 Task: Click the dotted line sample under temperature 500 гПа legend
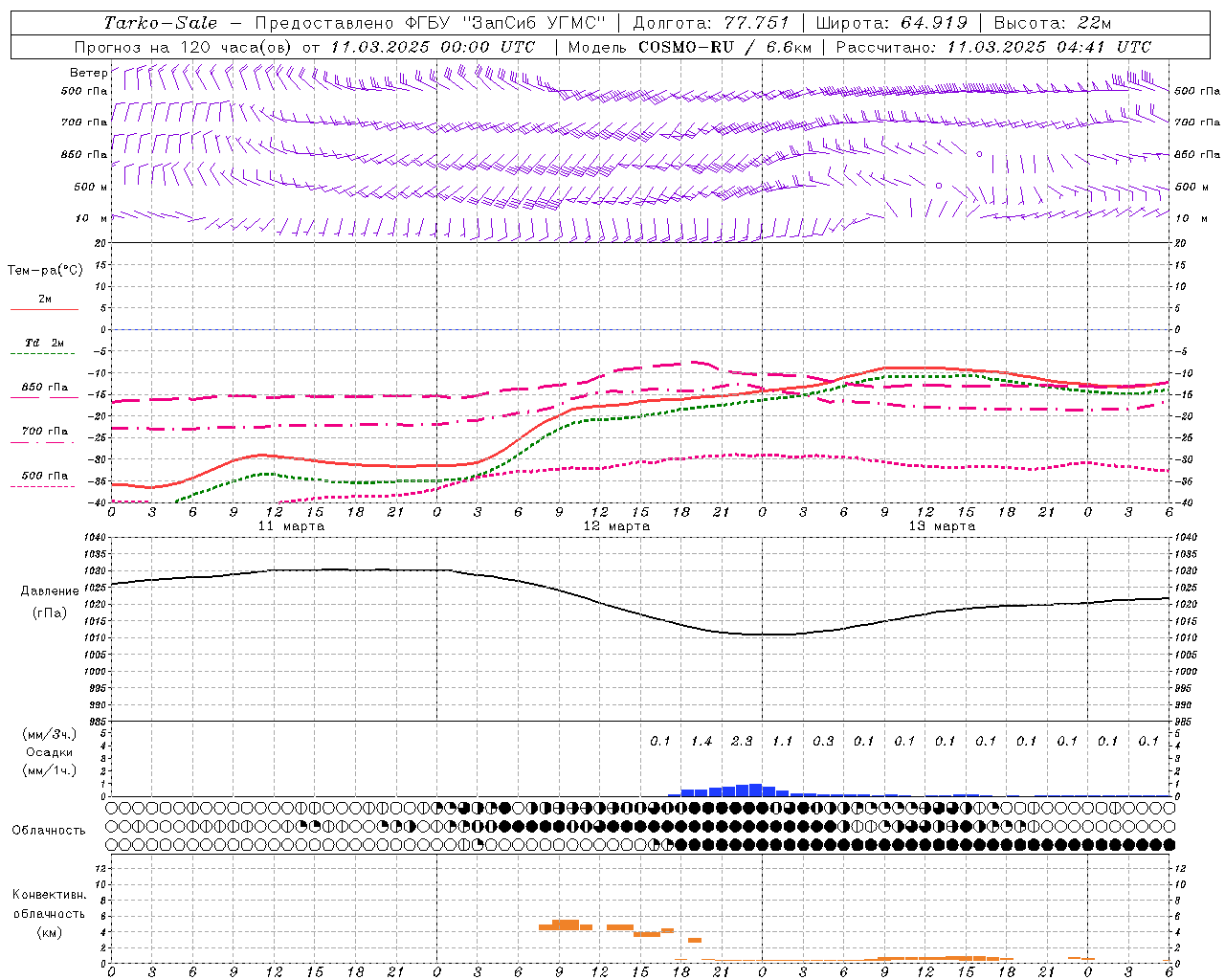[x=42, y=486]
